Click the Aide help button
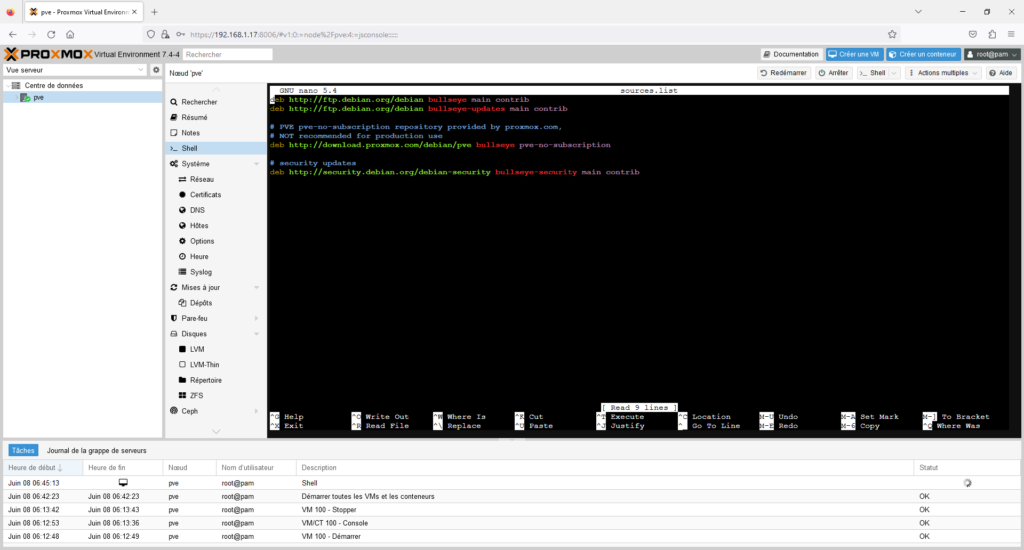The width and height of the screenshot is (1024, 550). click(1000, 73)
